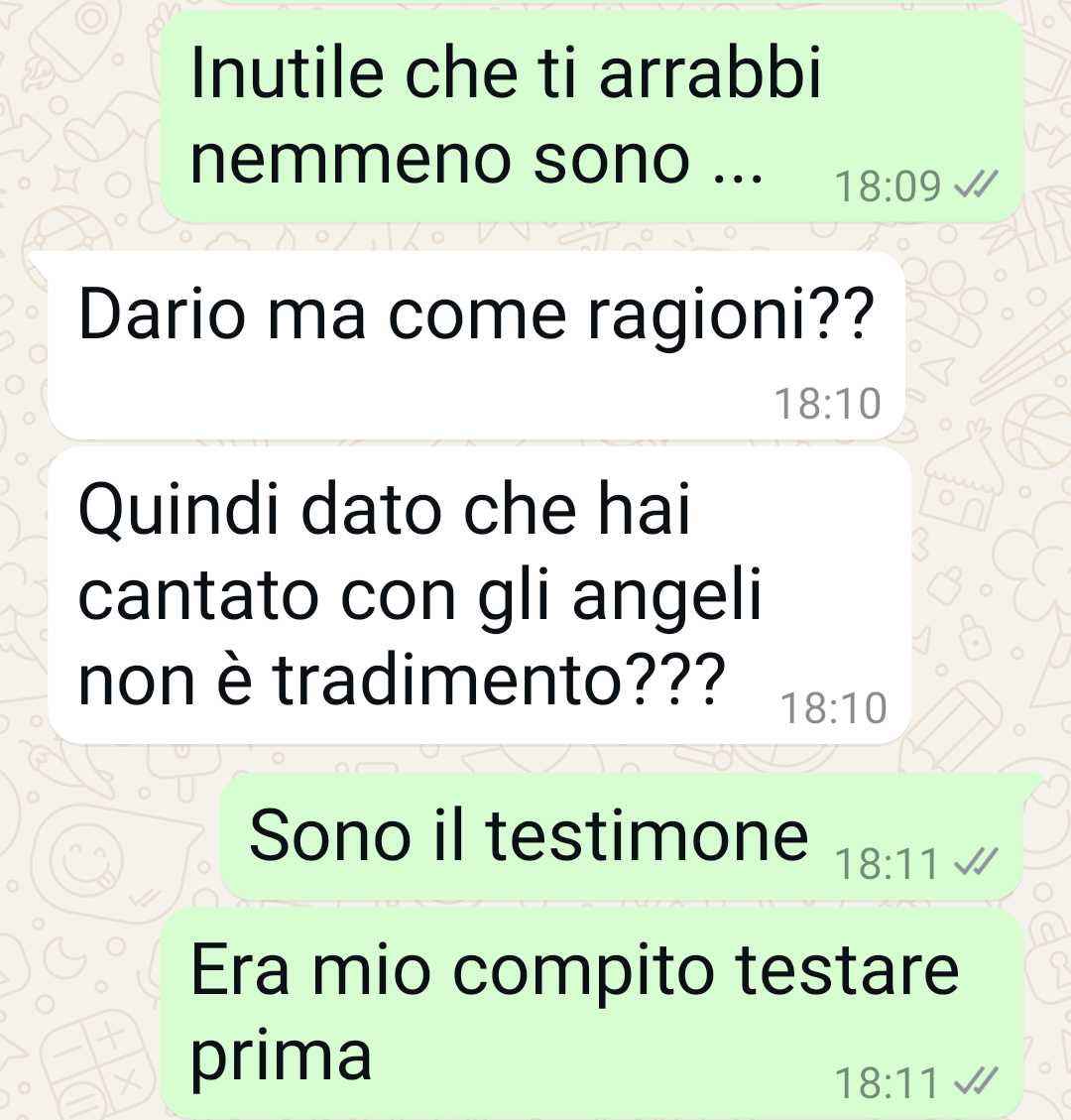Select the "ma come ragioni??" received message
This screenshot has height=1120, width=1071.
pos(476,314)
